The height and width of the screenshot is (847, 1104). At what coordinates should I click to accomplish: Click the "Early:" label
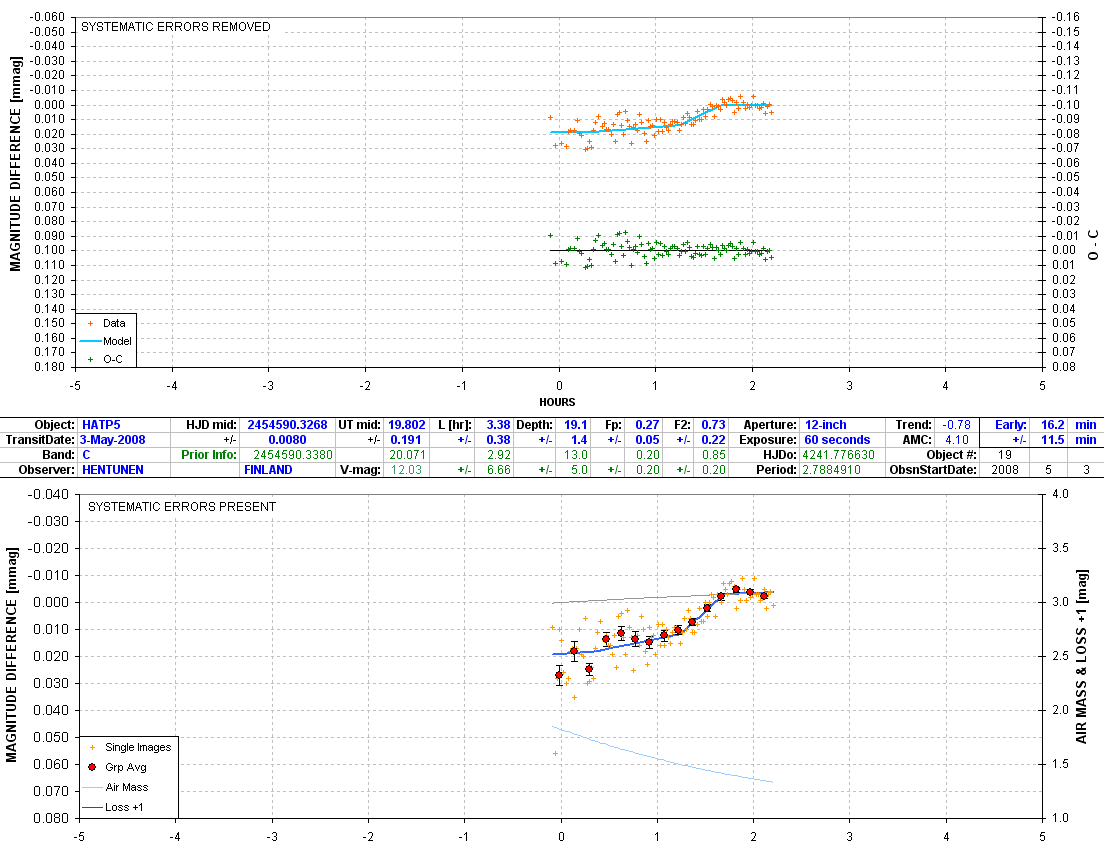point(1011,425)
